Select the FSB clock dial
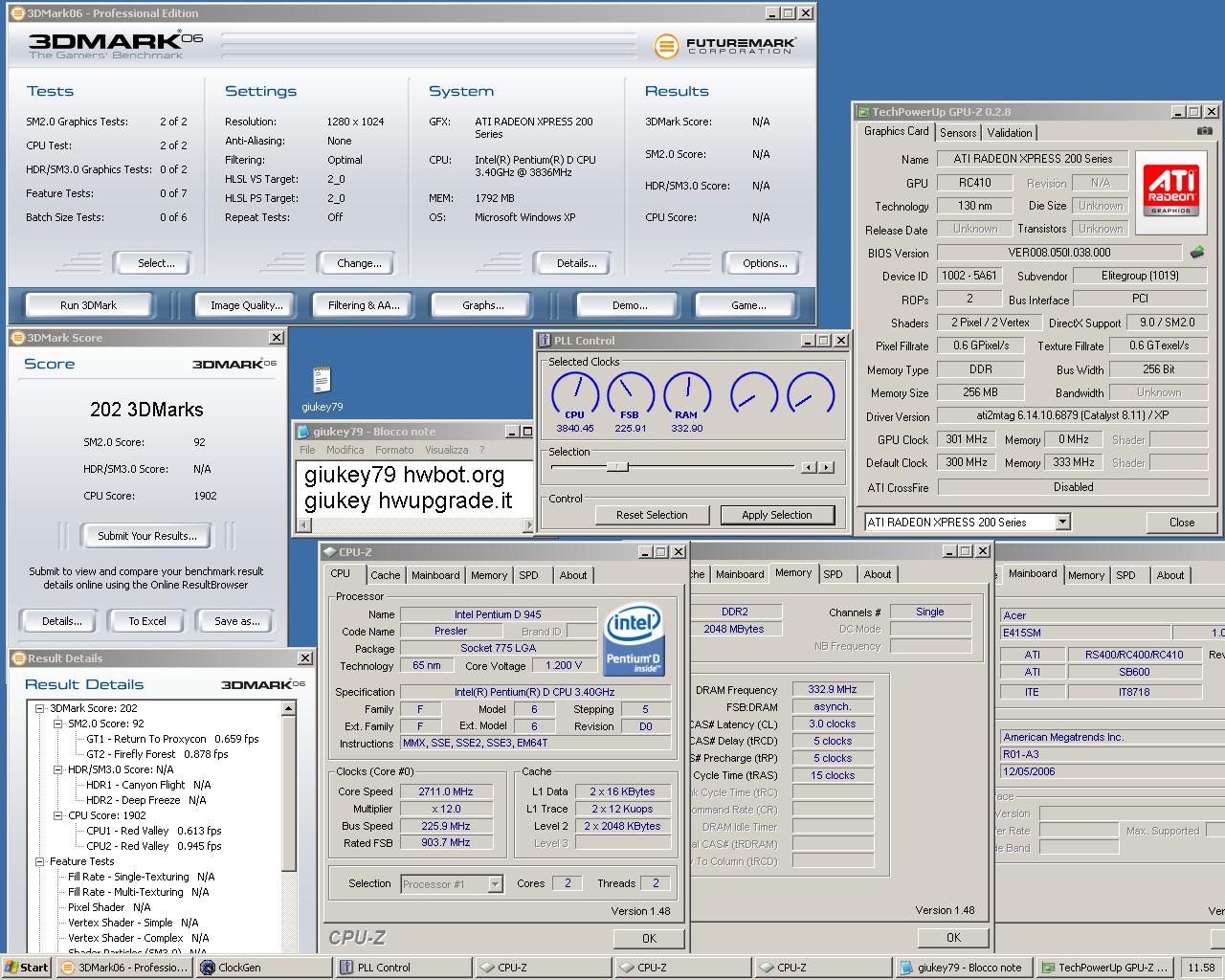The height and width of the screenshot is (980, 1225). 630,393
